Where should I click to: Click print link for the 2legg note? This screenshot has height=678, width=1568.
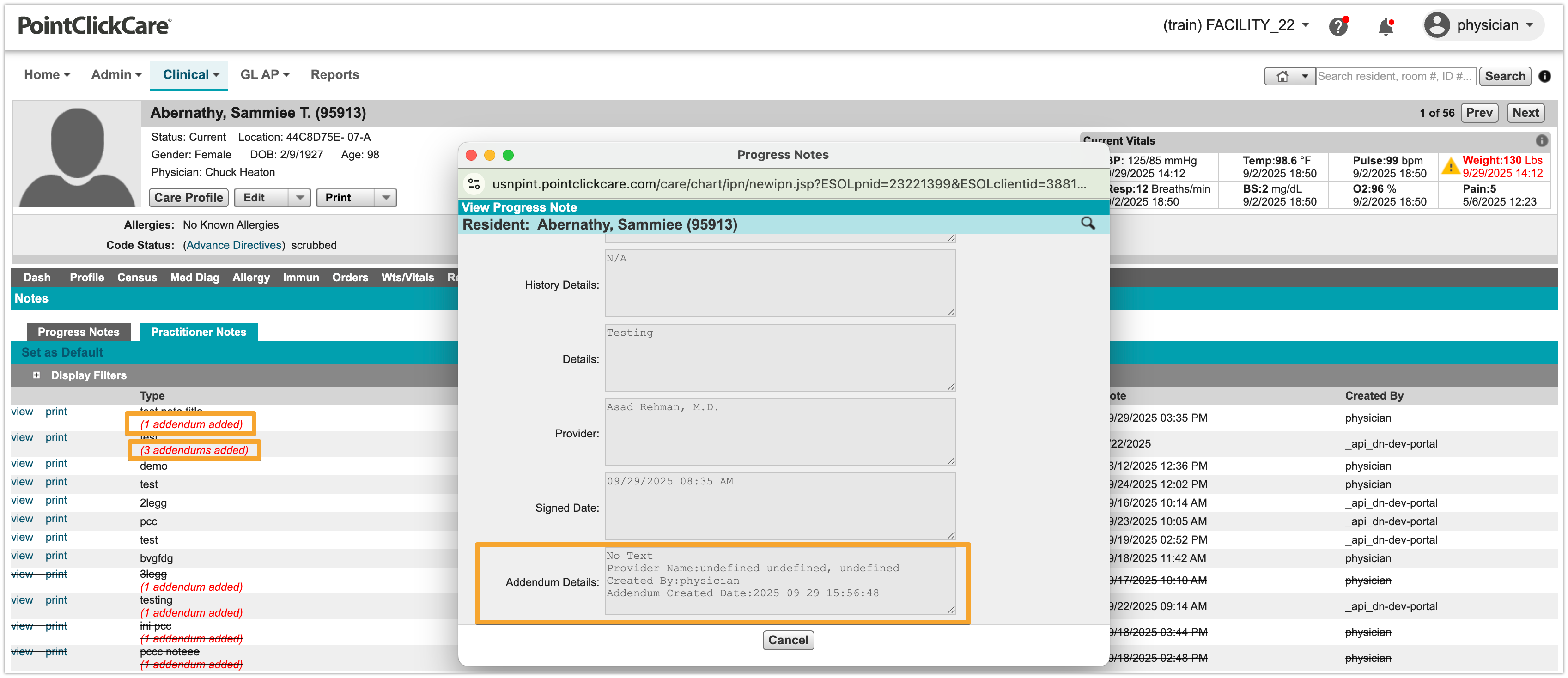tap(56, 500)
